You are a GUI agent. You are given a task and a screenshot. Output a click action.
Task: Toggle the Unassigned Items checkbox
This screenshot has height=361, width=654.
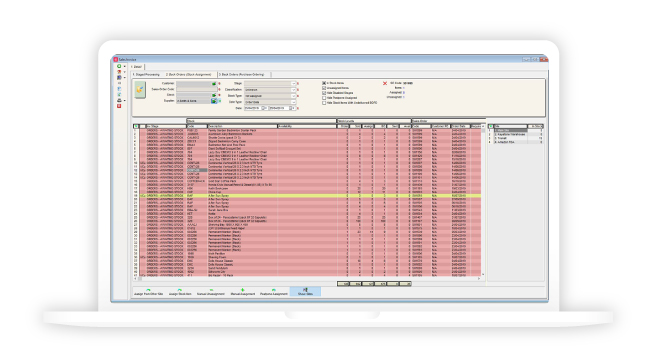[324, 88]
